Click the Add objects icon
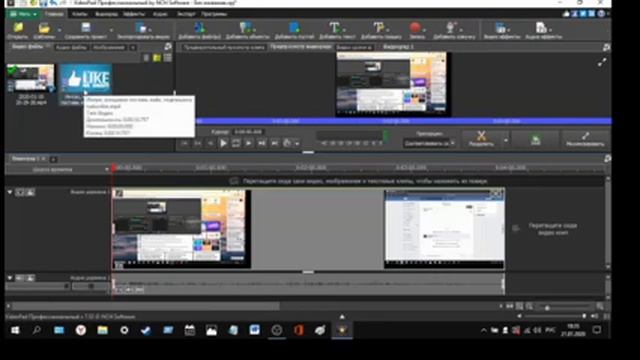 [x=245, y=27]
